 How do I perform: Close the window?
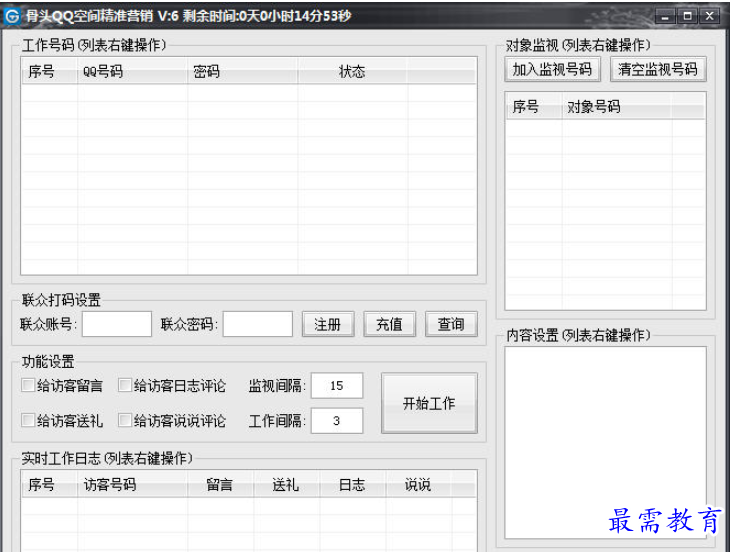tap(710, 16)
